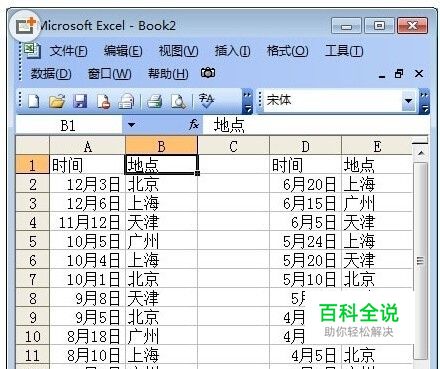Click the Permission document icon
Image resolution: width=440 pixels, height=369 pixels.
click(103, 101)
